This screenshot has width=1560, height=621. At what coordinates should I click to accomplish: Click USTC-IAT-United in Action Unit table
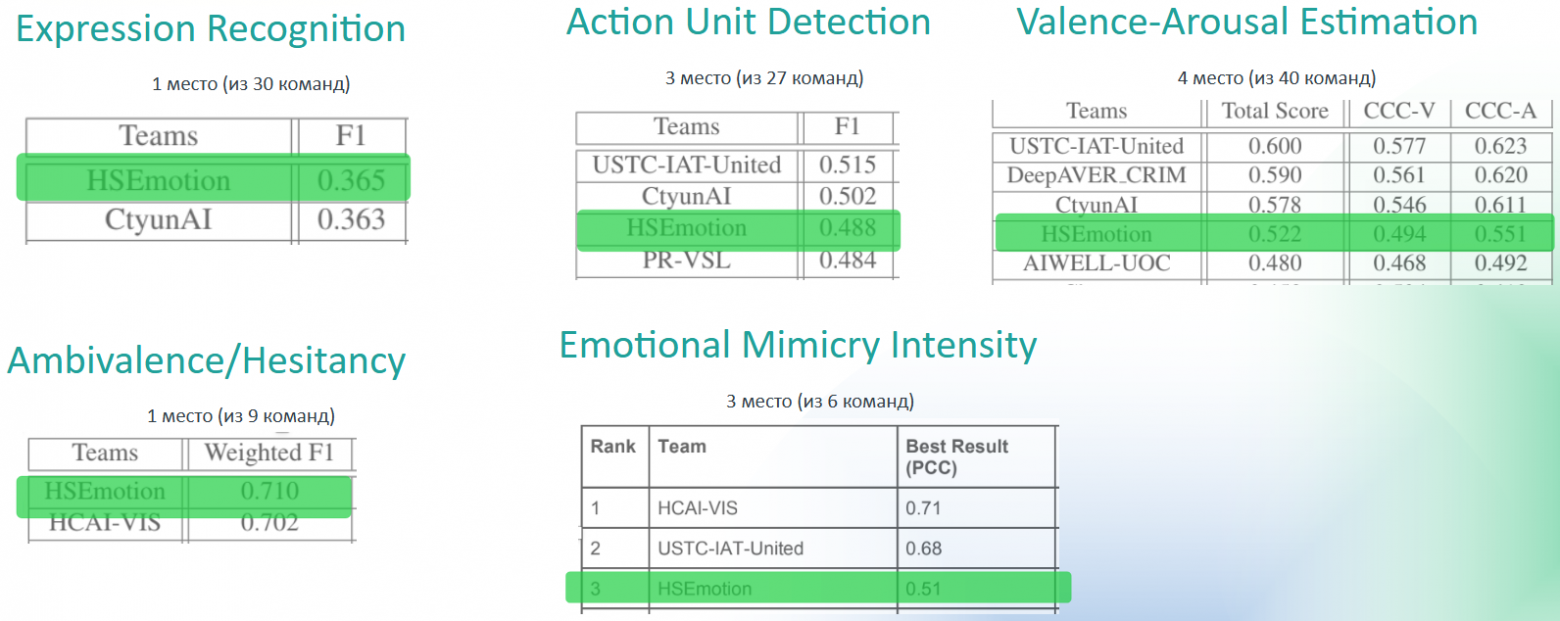(686, 164)
